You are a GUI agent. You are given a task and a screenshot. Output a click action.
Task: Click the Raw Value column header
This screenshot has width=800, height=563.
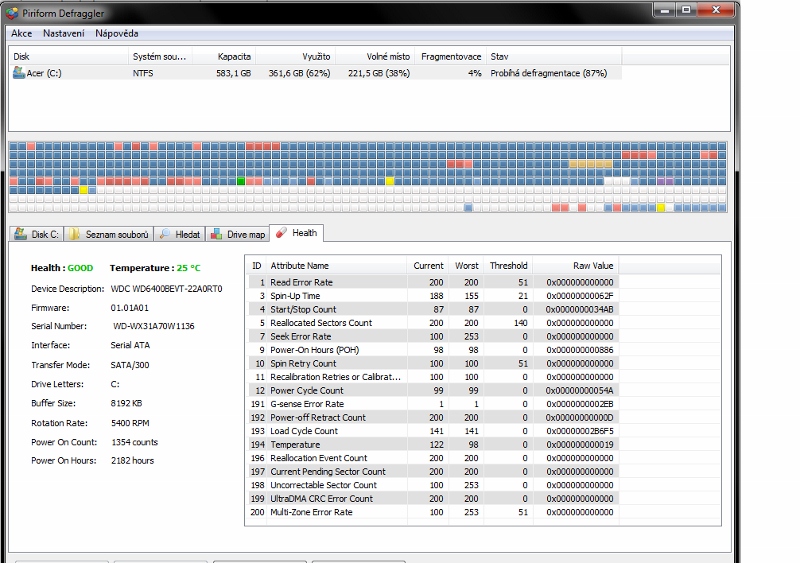(x=576, y=266)
